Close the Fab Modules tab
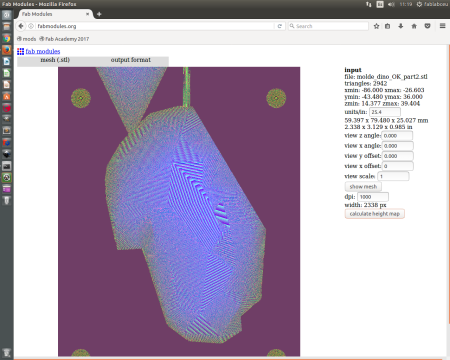Screen dimensions: 450x360 (x=88, y=14)
